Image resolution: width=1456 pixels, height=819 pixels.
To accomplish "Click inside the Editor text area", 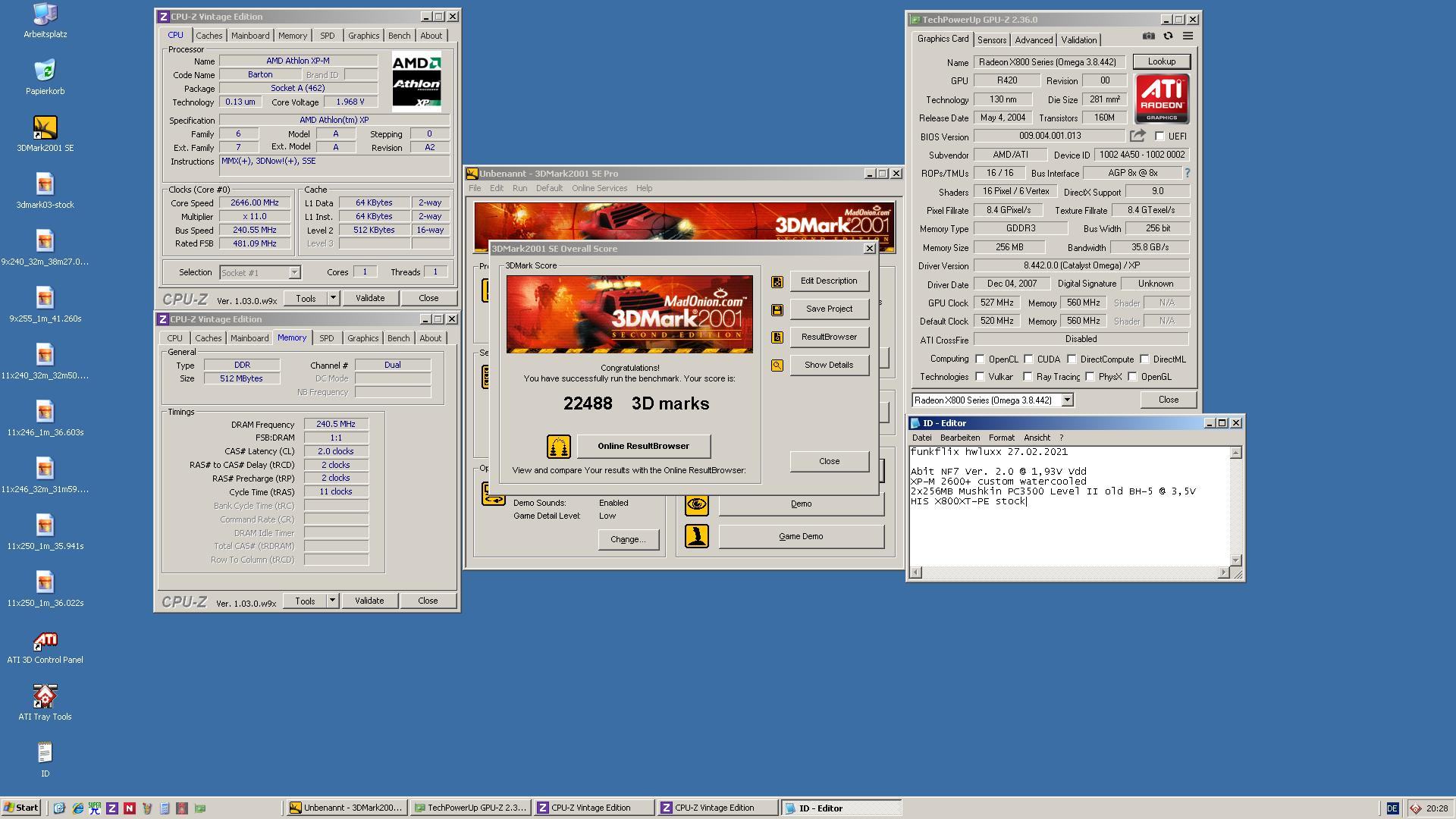I will click(x=1069, y=506).
